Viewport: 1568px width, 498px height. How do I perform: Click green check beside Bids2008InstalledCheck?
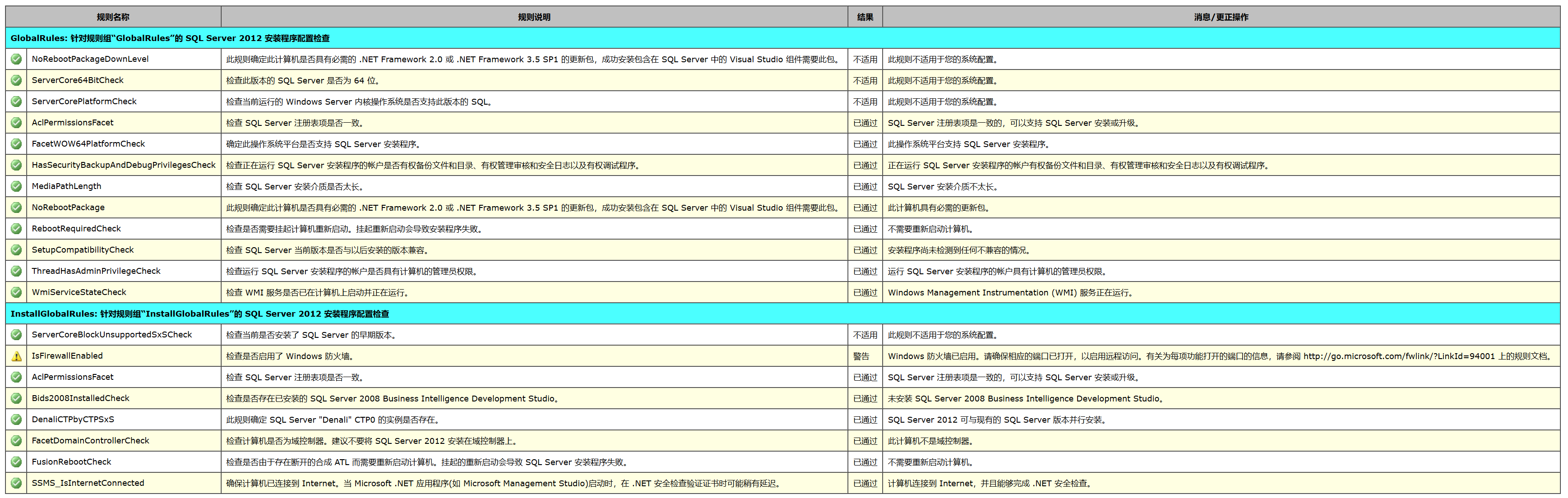point(16,398)
